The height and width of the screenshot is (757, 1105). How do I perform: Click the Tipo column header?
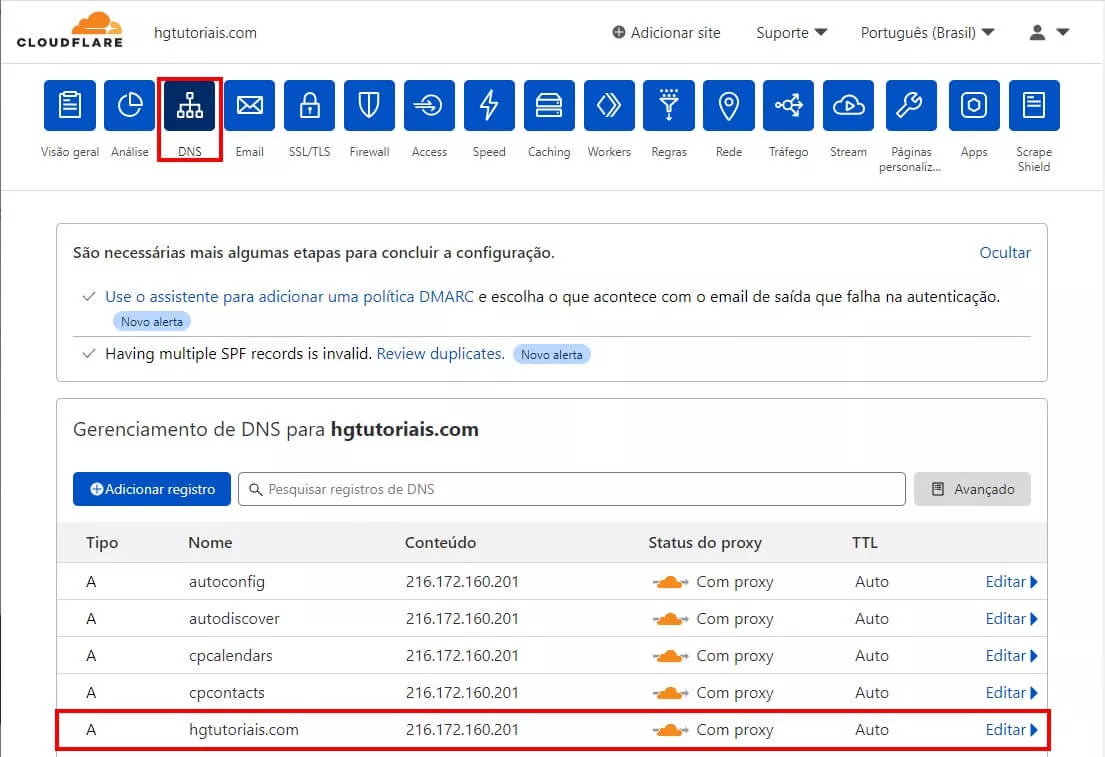(x=102, y=543)
